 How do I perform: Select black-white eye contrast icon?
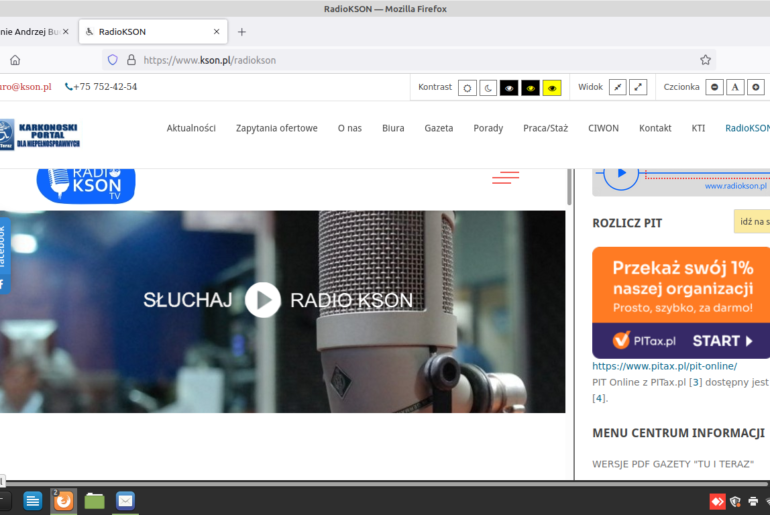click(509, 88)
